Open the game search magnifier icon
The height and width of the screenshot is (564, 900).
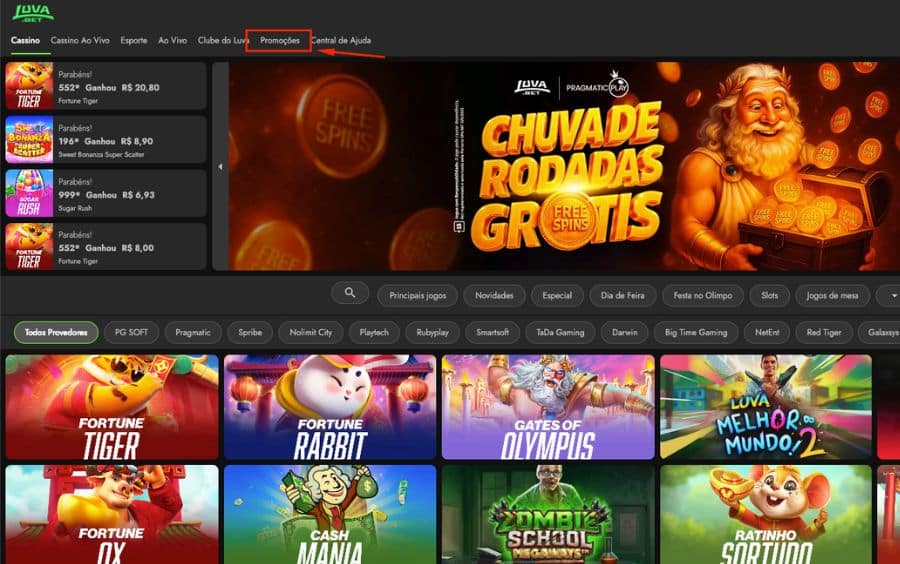tap(350, 293)
